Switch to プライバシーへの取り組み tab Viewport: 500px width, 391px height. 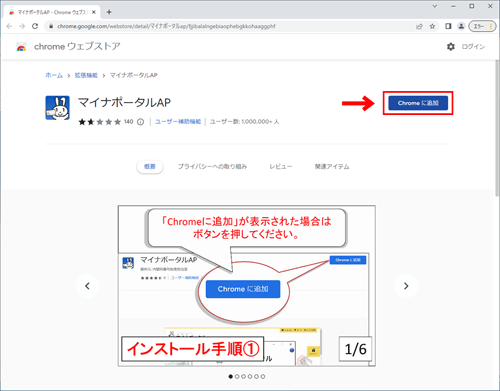(212, 166)
